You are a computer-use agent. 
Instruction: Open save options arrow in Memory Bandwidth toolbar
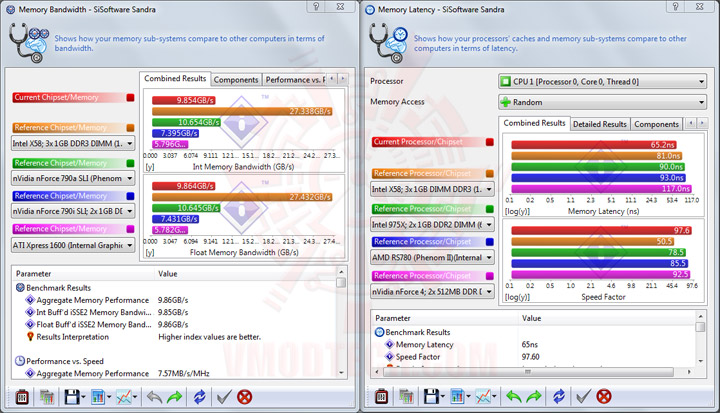[83, 397]
